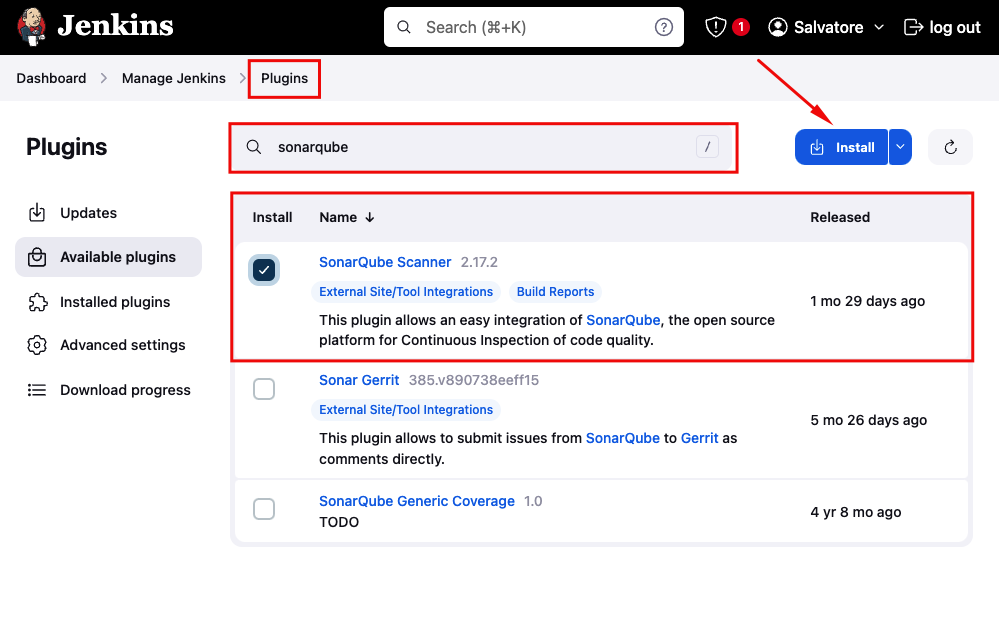The height and width of the screenshot is (626, 999).
Task: Click the Build Reports tag
Action: pyautogui.click(x=555, y=292)
